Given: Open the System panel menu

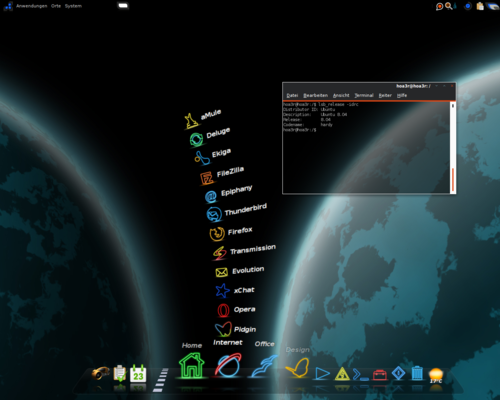Looking at the screenshot, I should point(73,6).
